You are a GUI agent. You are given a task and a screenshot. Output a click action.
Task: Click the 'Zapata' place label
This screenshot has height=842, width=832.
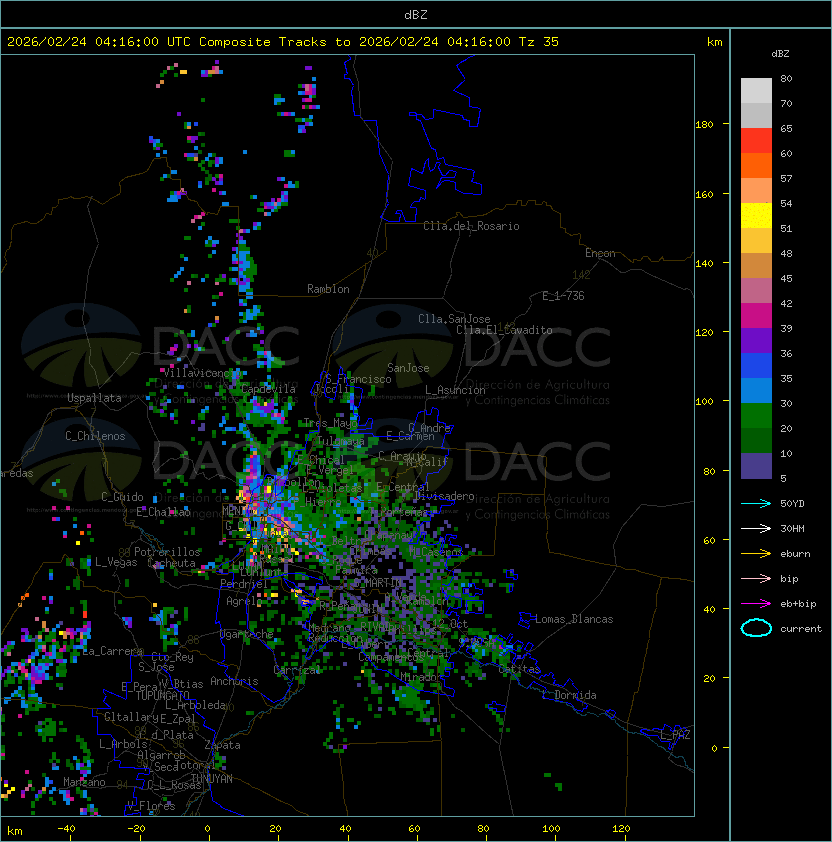point(222,745)
